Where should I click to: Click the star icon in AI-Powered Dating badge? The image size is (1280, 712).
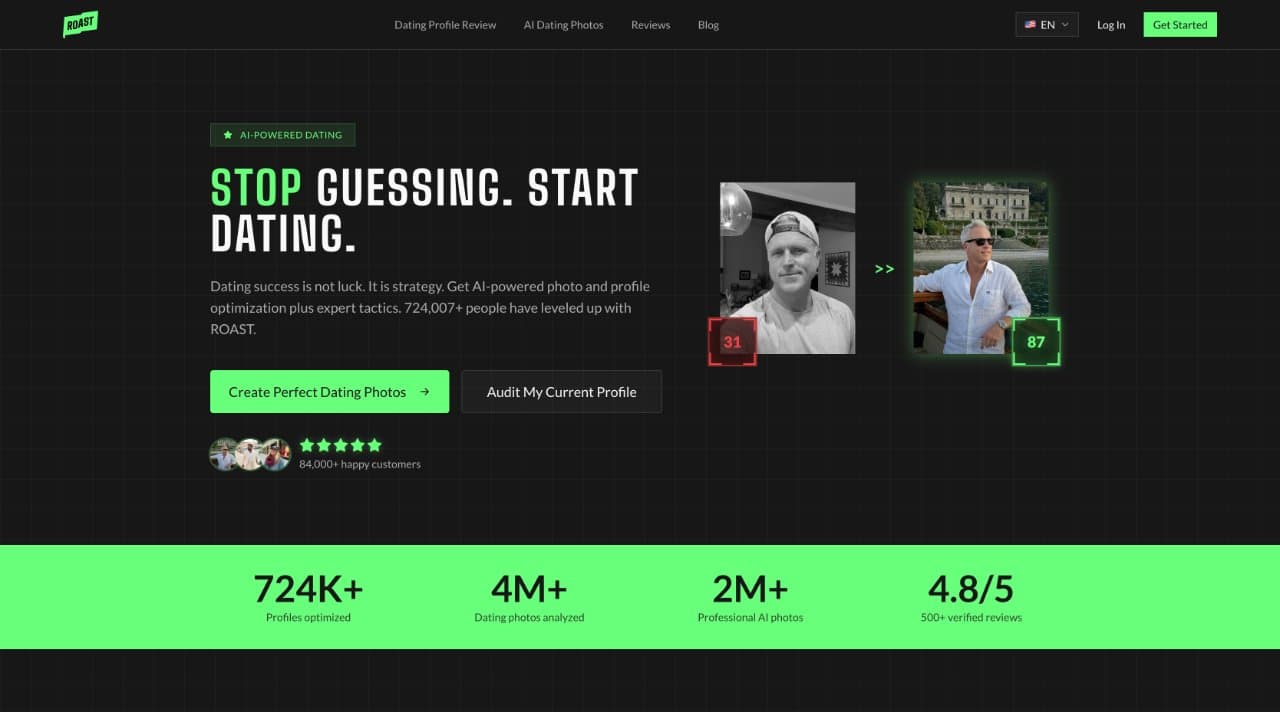click(228, 135)
